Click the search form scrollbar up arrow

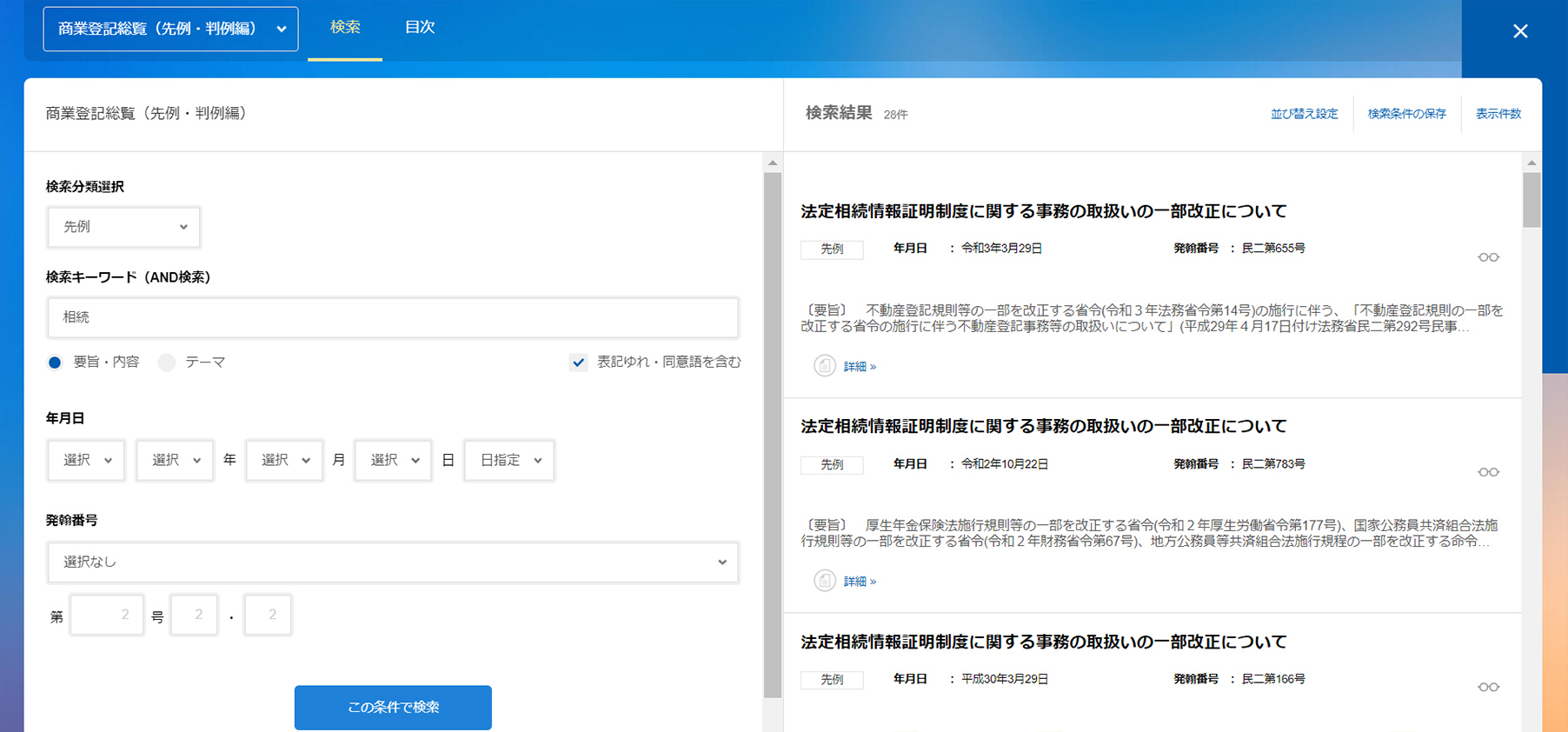[773, 163]
